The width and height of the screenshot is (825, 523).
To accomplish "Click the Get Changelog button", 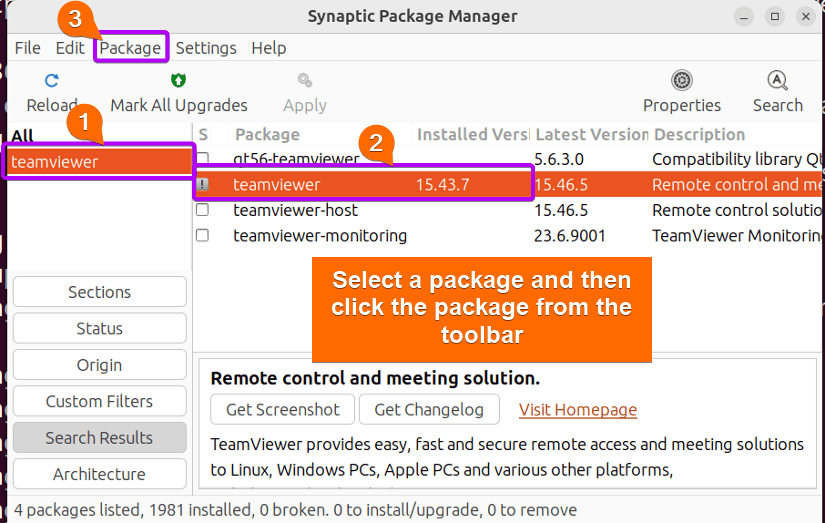I will [x=429, y=409].
